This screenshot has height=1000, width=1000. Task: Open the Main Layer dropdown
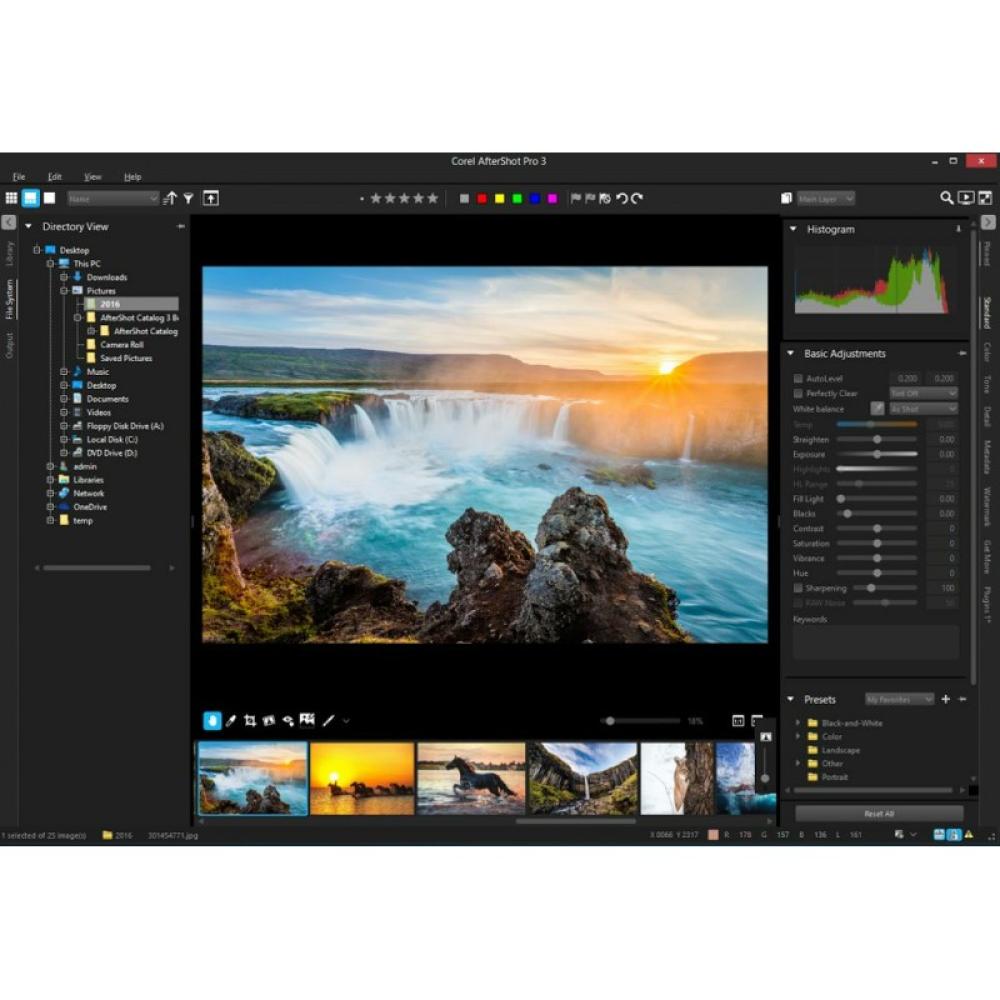(x=825, y=198)
